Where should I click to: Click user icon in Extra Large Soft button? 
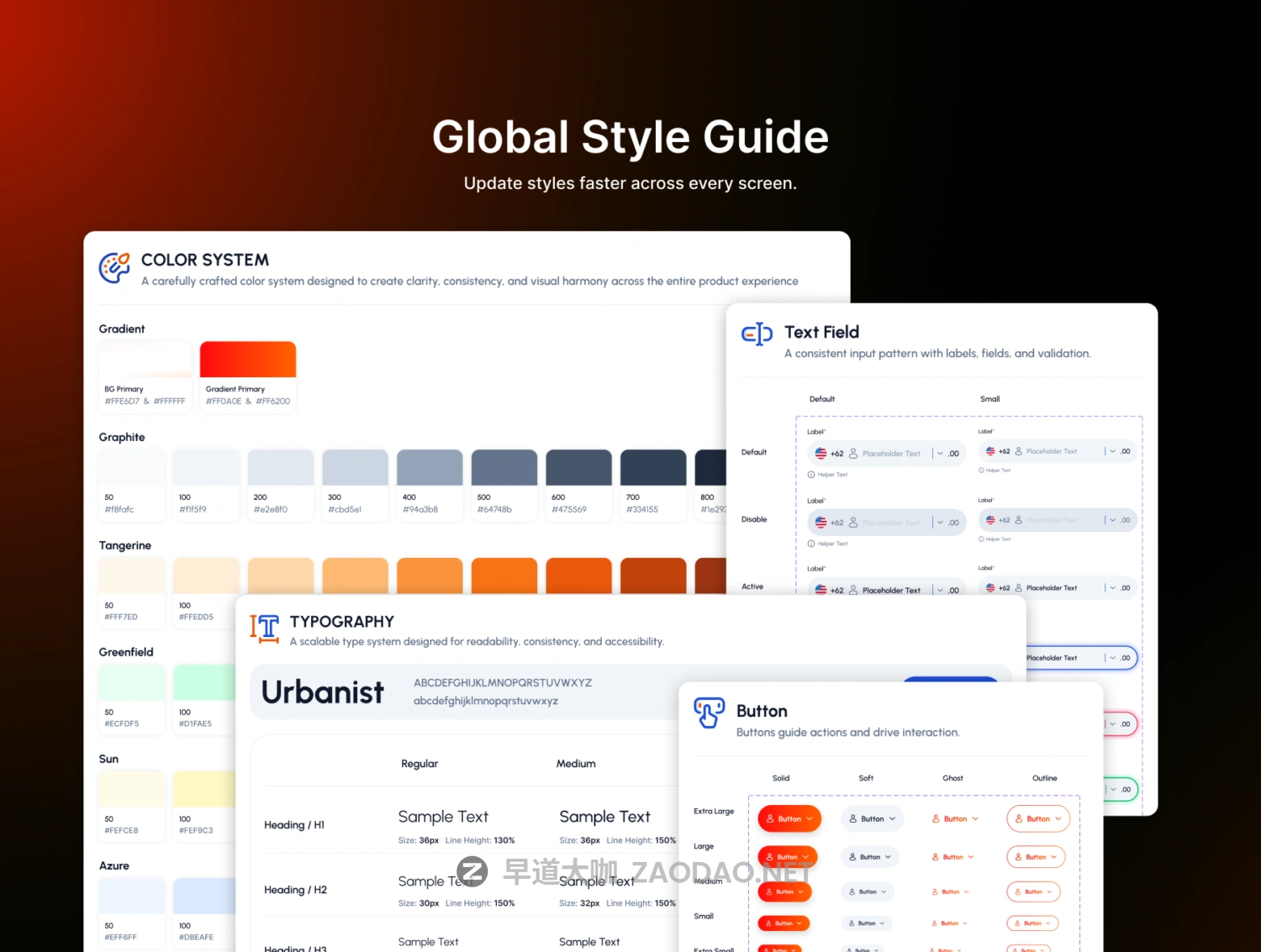coord(853,818)
